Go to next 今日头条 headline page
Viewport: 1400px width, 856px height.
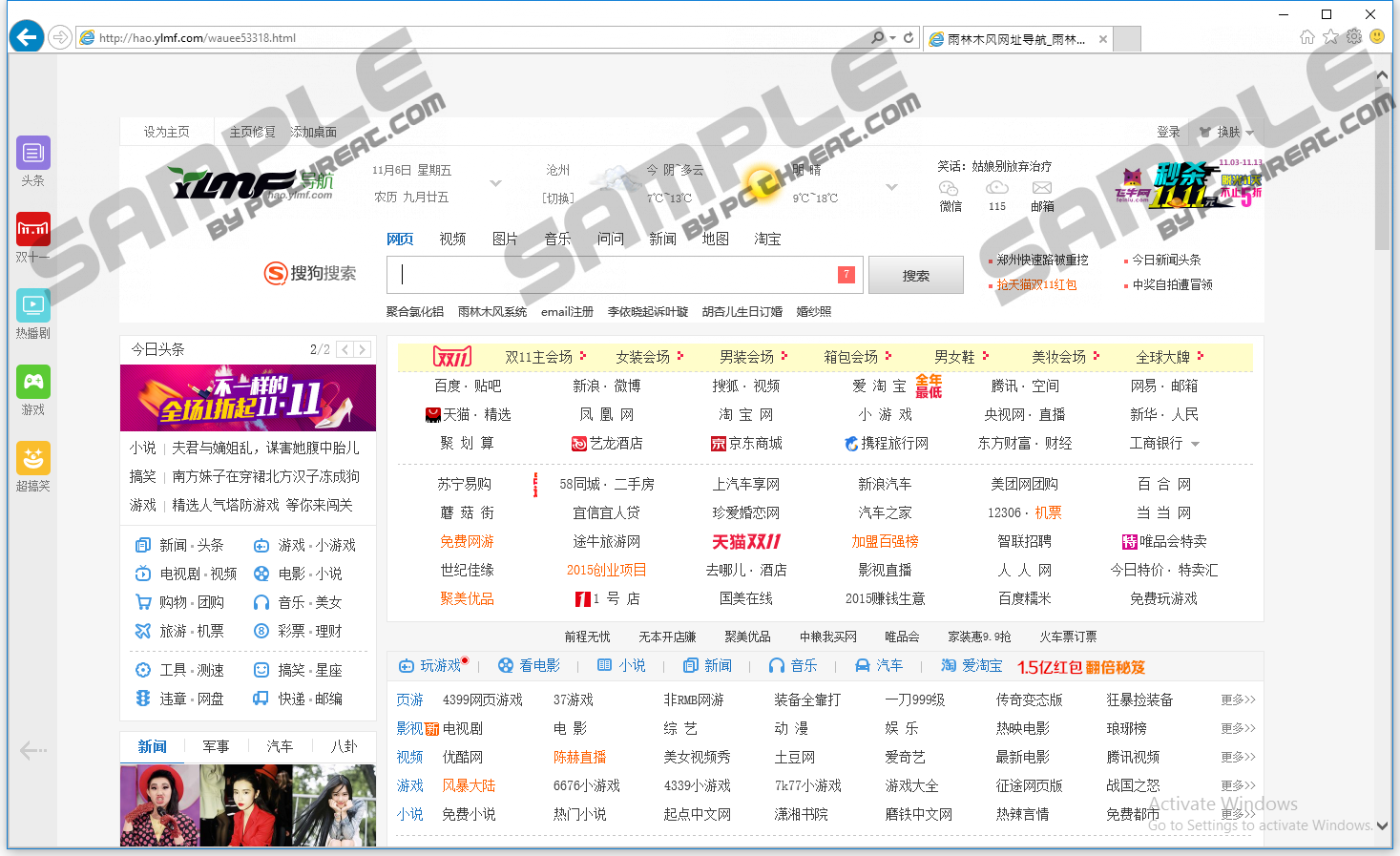(x=362, y=350)
